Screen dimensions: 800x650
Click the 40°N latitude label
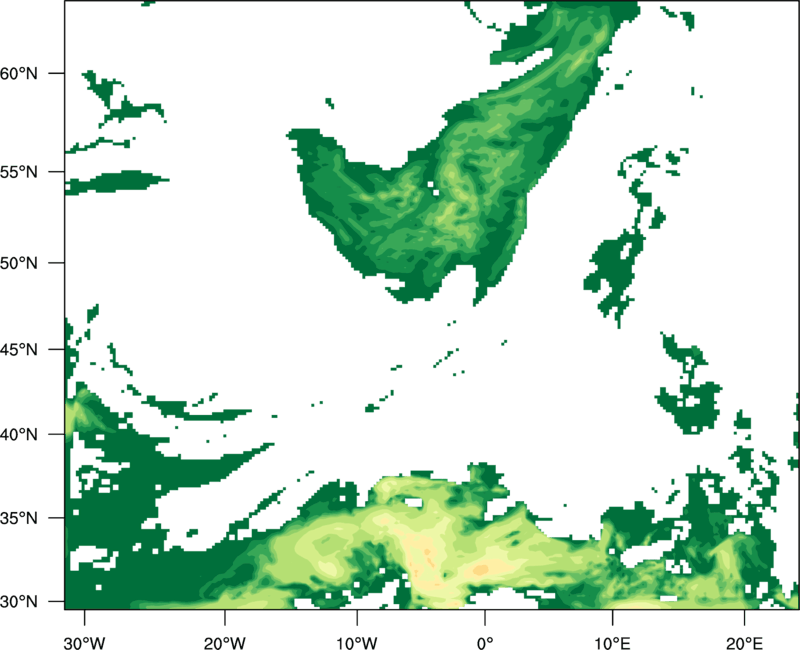coord(19,435)
